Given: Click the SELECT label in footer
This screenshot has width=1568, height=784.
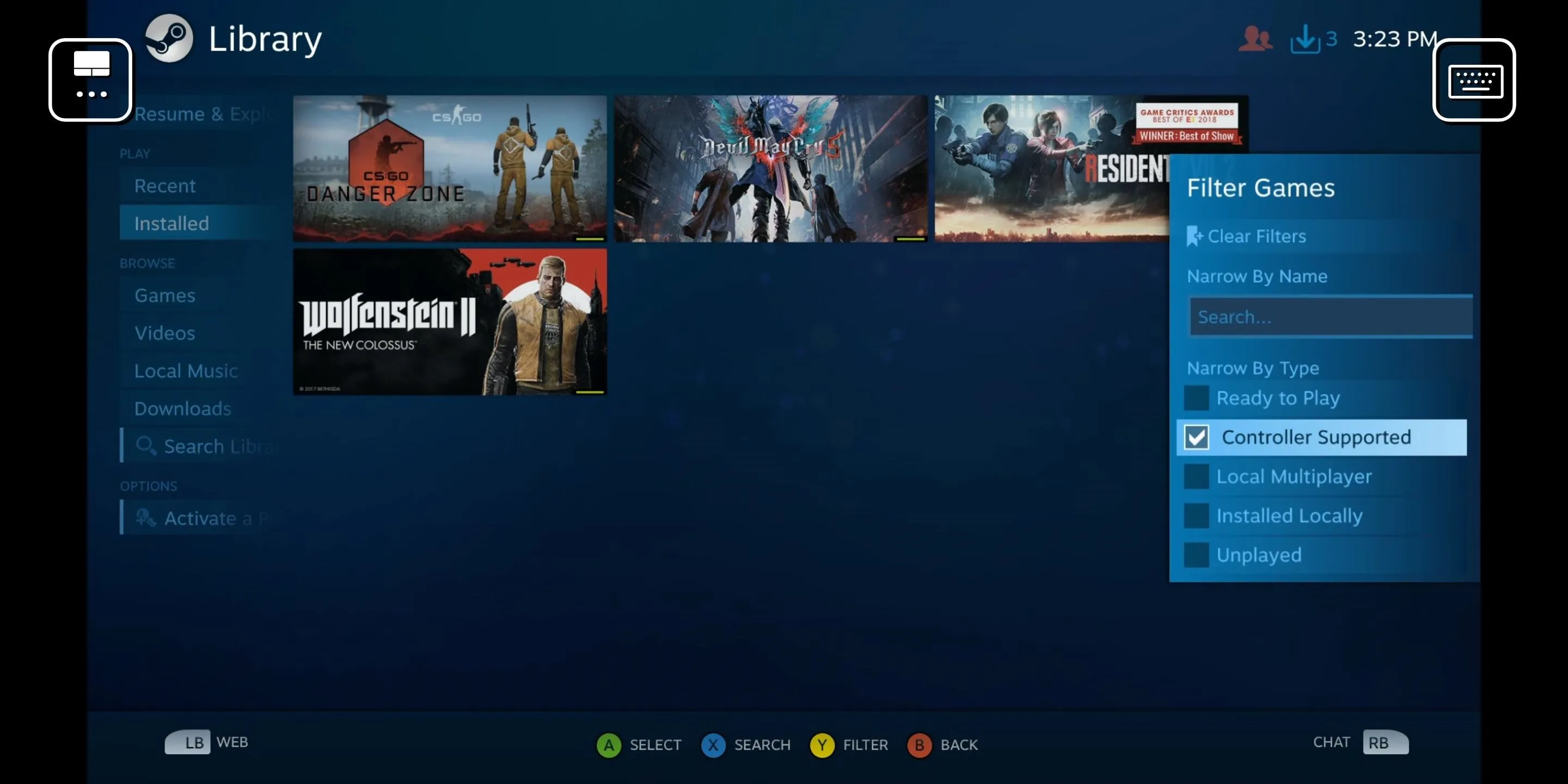Looking at the screenshot, I should click(x=655, y=744).
